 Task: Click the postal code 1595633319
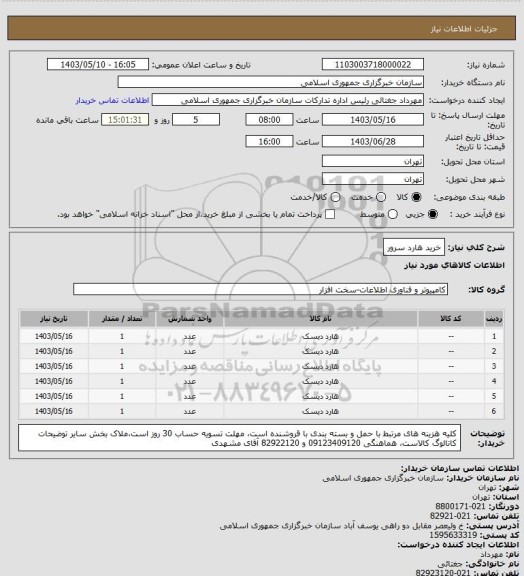pyautogui.click(x=453, y=535)
